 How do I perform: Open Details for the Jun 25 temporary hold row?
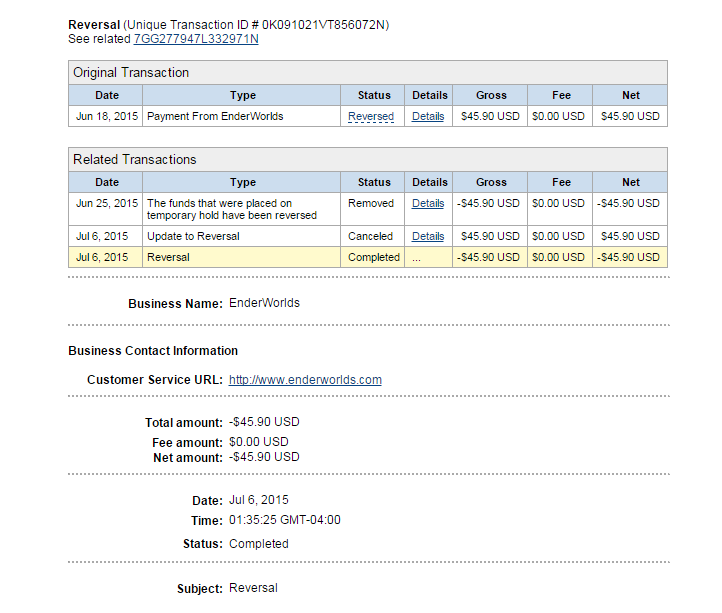(428, 203)
